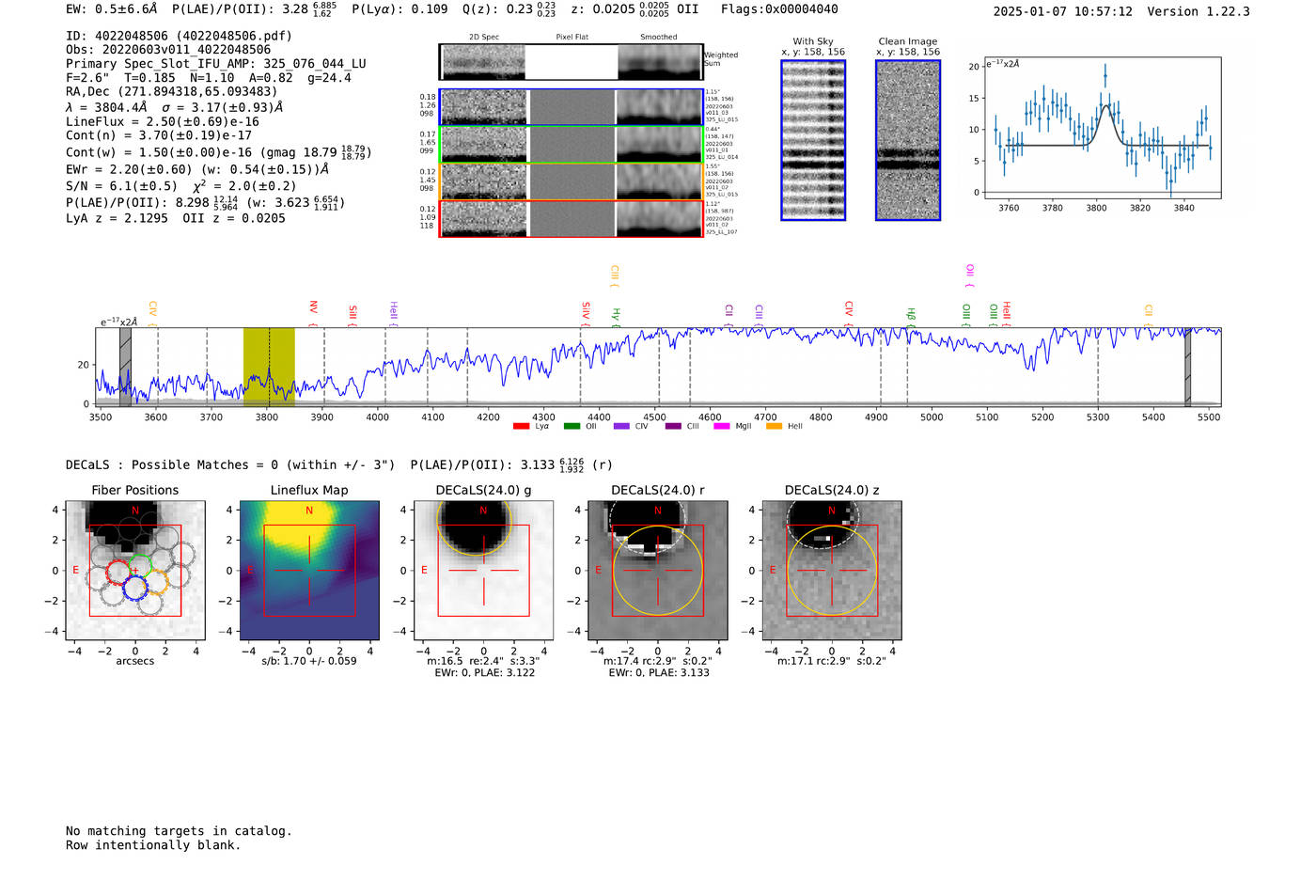The image size is (1316, 896).
Task: Select the green-bordered fiber 2D spectrum row
Action: pos(572,145)
